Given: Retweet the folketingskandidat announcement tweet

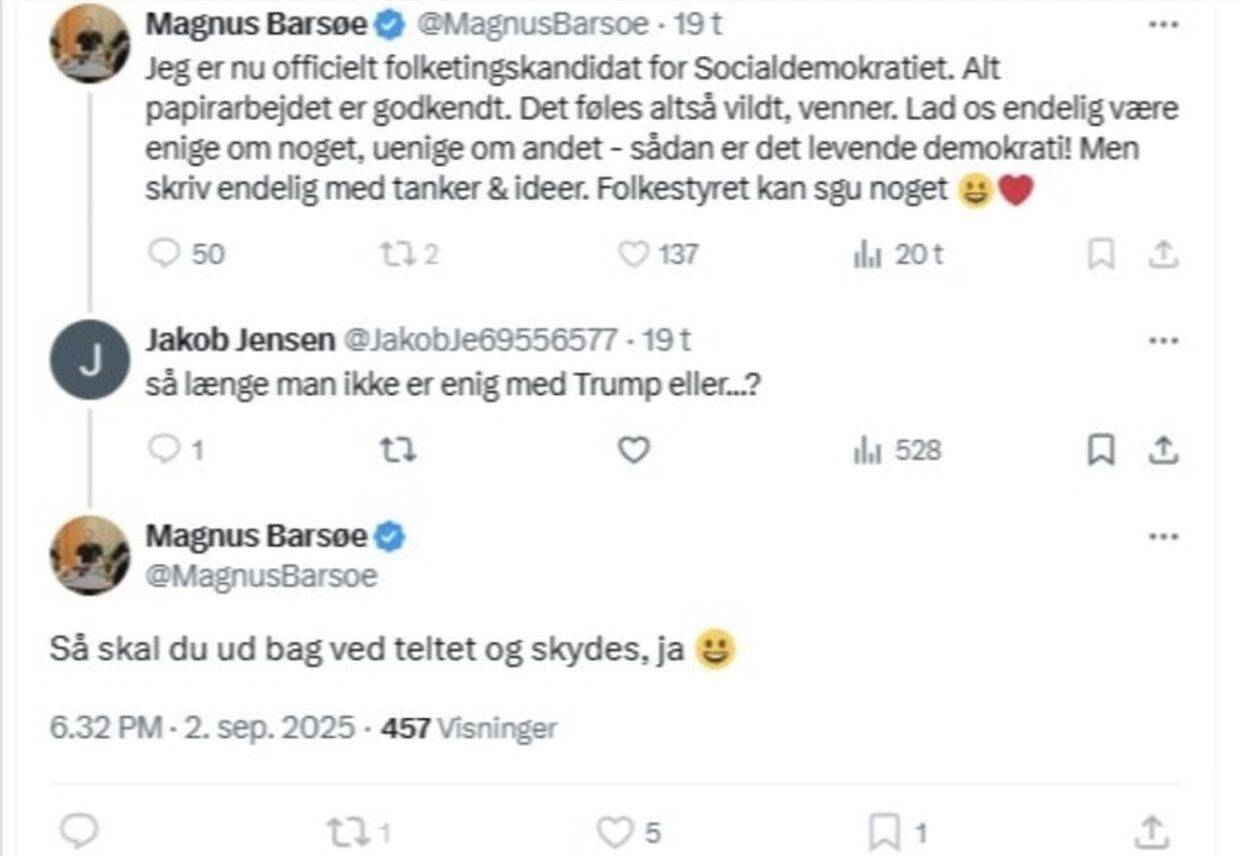Looking at the screenshot, I should pos(397,255).
